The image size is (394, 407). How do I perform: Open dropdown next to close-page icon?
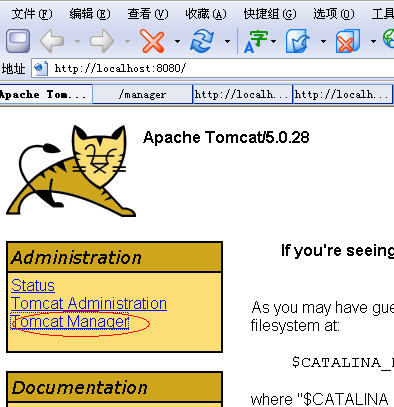coord(374,42)
